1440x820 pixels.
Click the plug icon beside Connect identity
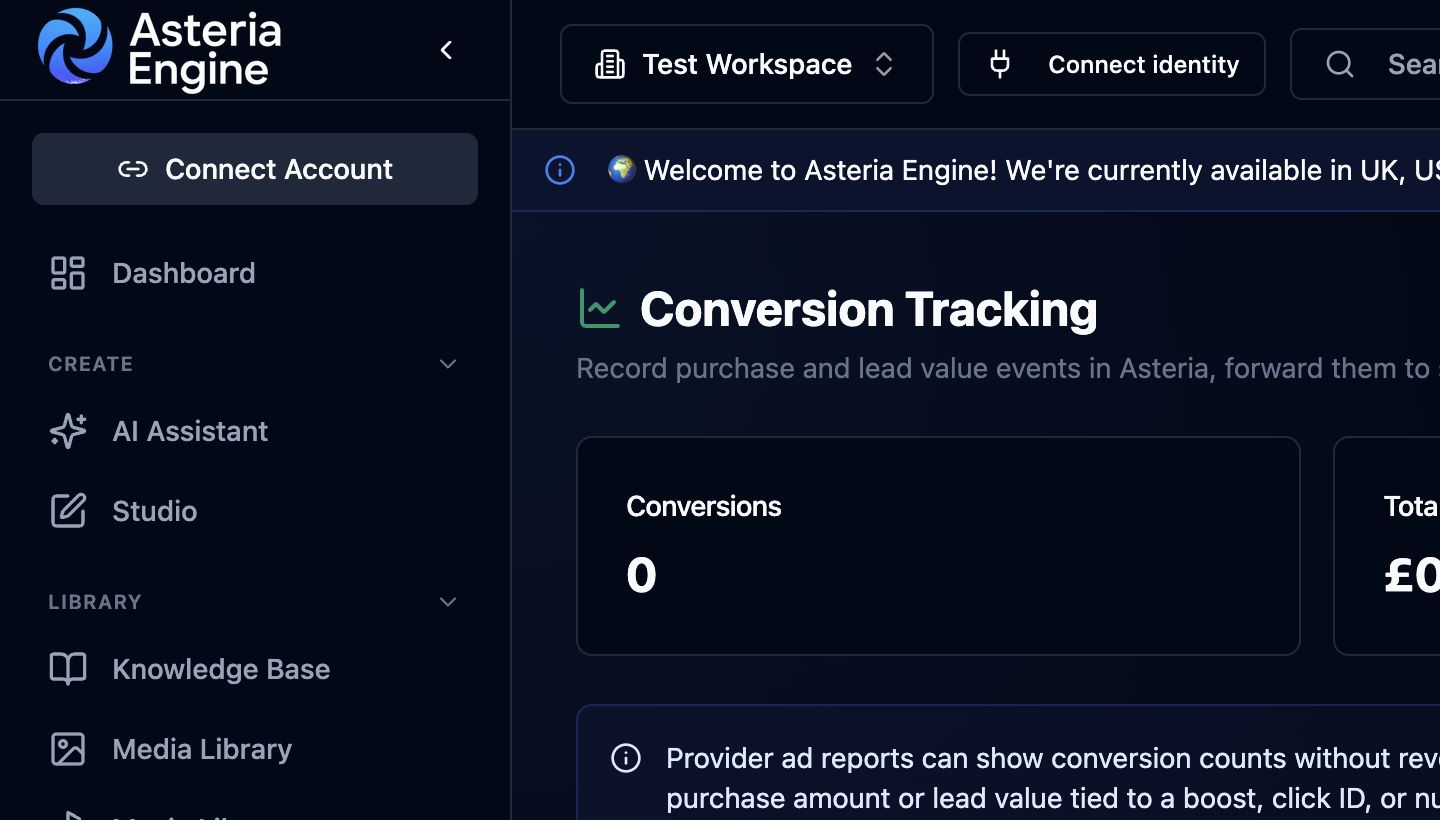point(999,64)
